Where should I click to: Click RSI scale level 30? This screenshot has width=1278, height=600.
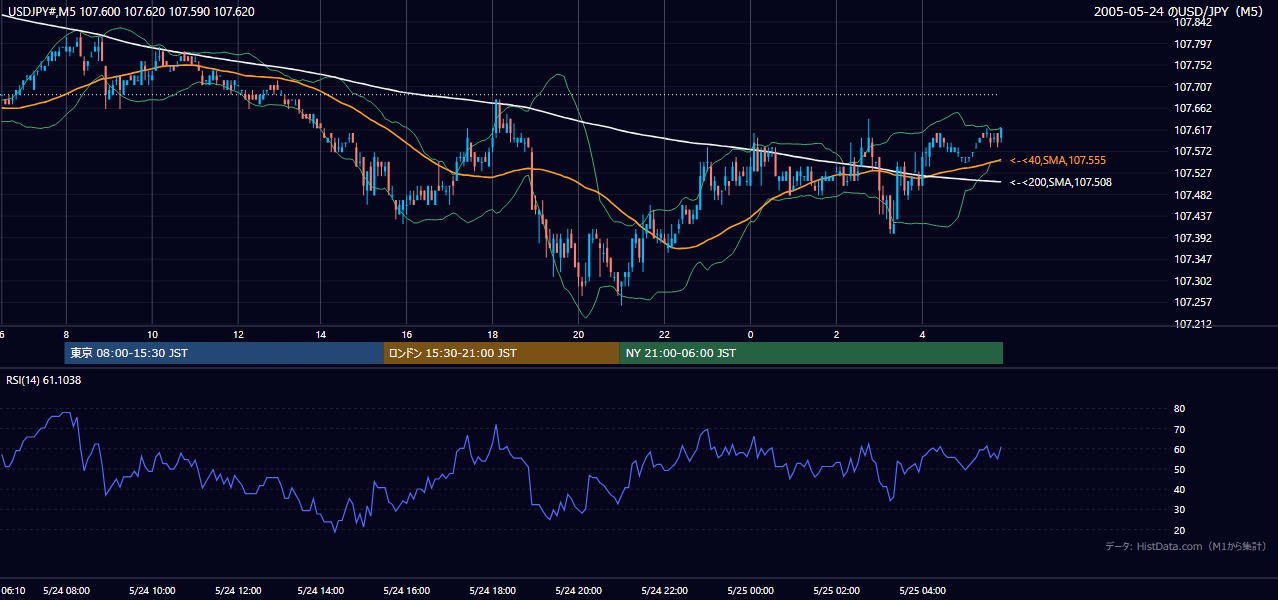[x=1179, y=510]
